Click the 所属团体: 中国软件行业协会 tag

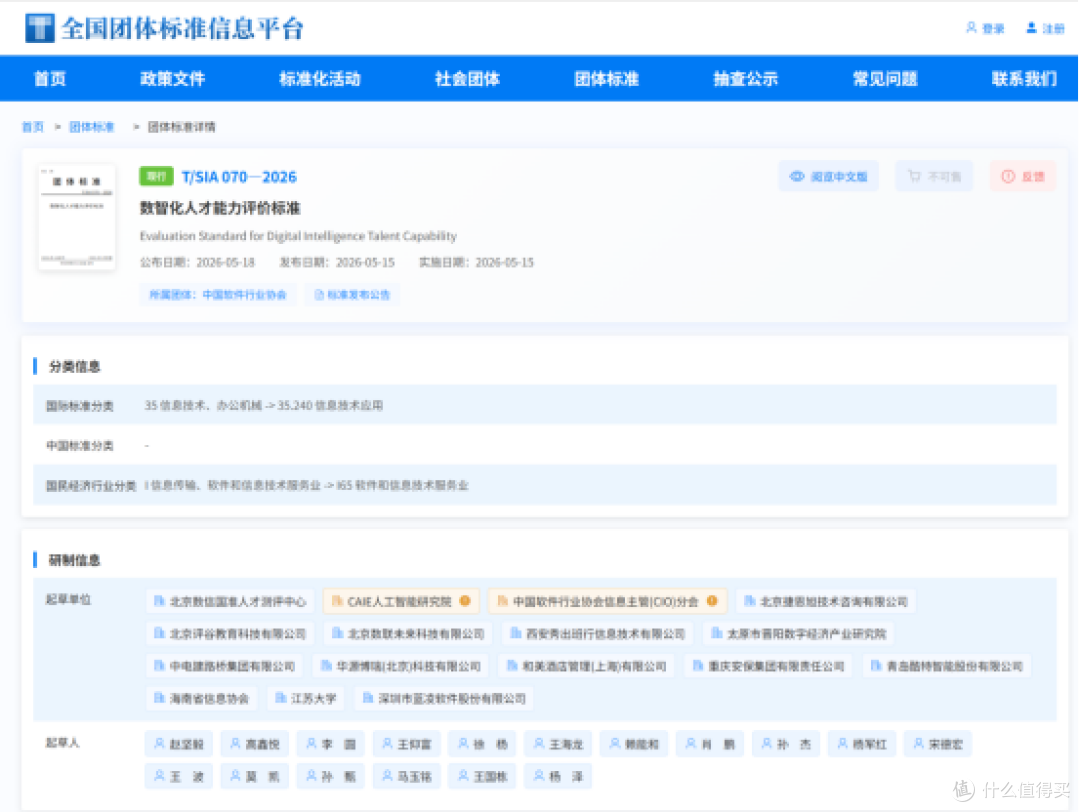[218, 295]
